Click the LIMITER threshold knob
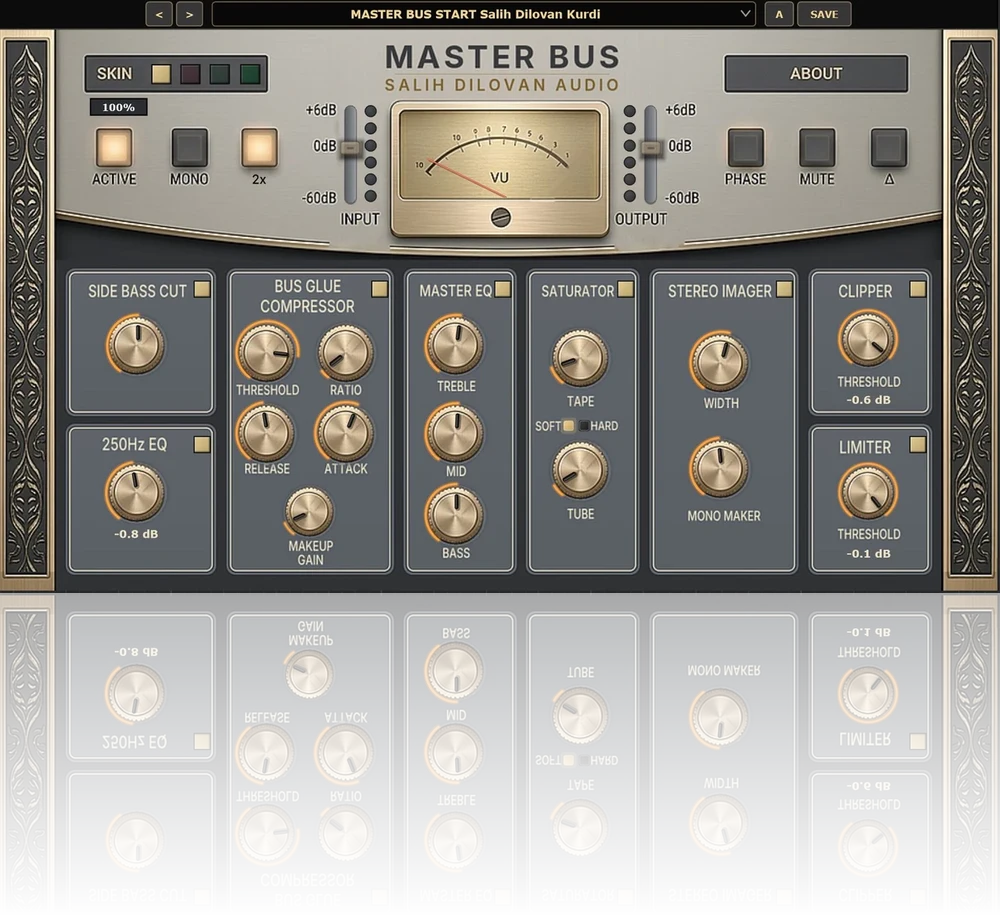1000x919 pixels. point(868,492)
